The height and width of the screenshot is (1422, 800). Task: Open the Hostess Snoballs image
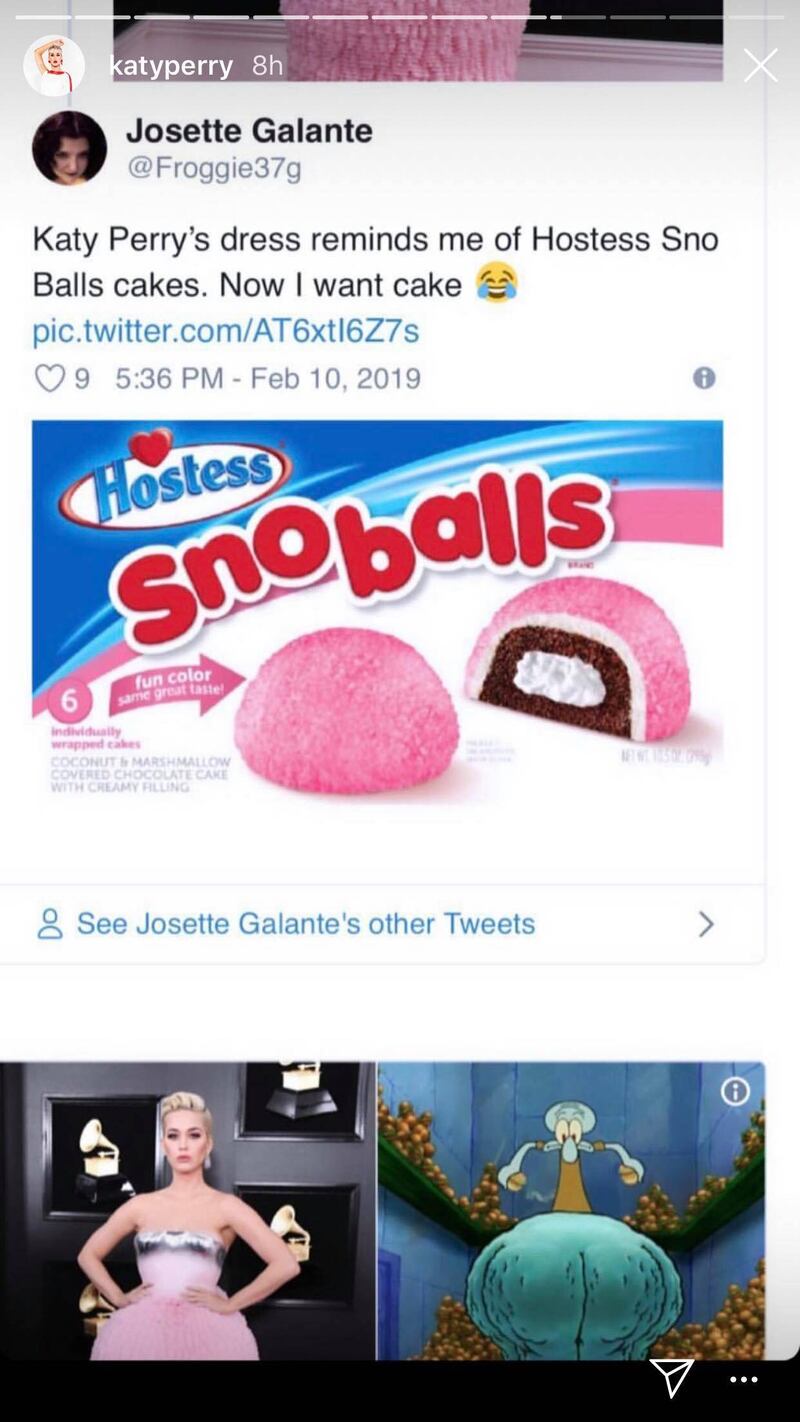point(377,612)
